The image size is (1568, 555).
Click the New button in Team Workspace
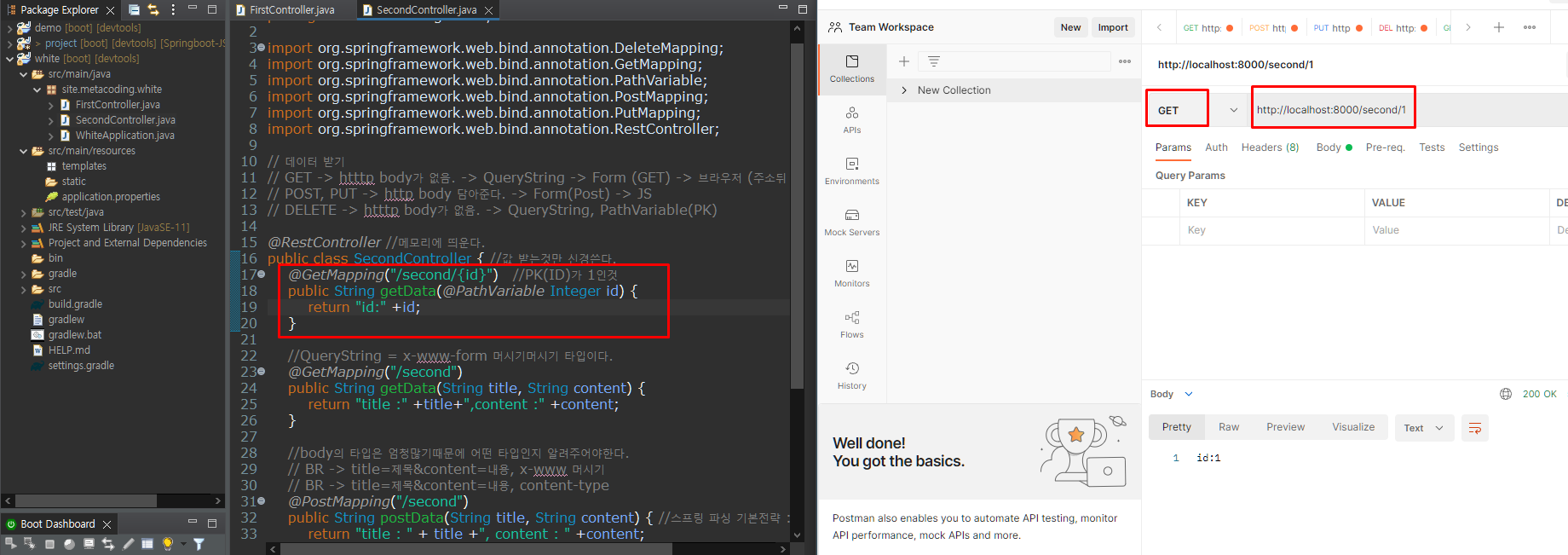(1070, 27)
